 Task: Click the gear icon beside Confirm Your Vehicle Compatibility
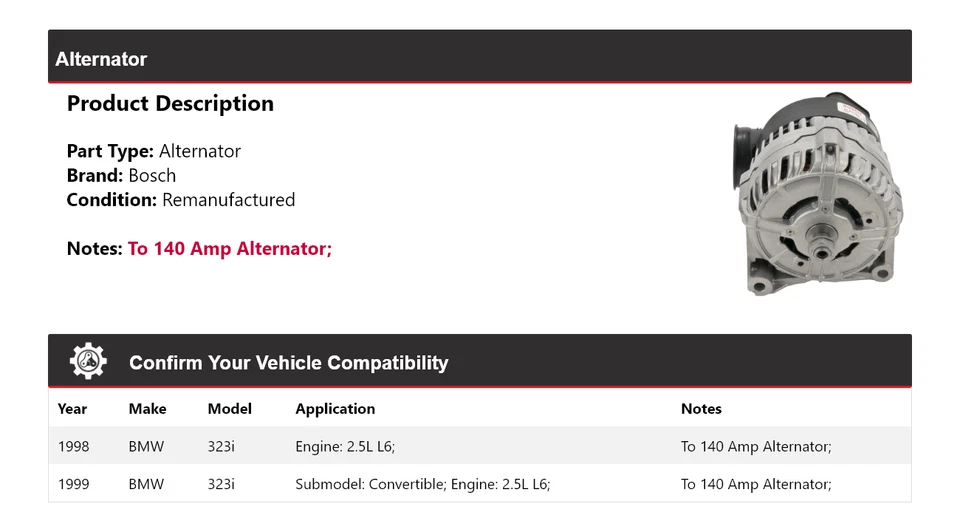(88, 361)
